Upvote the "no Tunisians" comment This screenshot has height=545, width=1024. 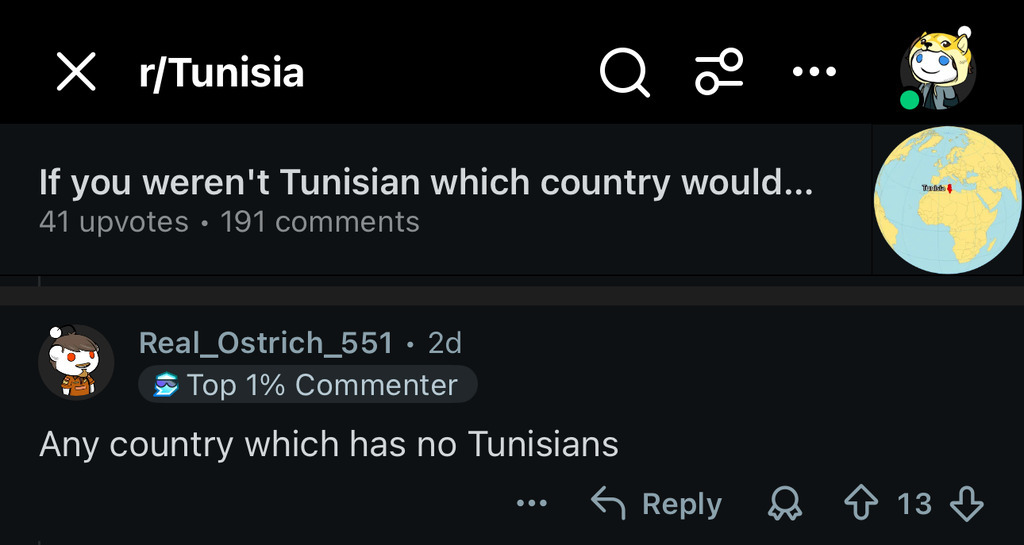861,504
